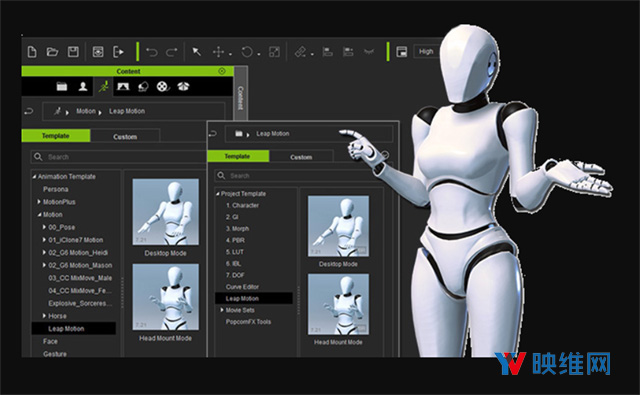Open Rotate tool dropdown arrow
This screenshot has width=640, height=395.
tap(259, 54)
